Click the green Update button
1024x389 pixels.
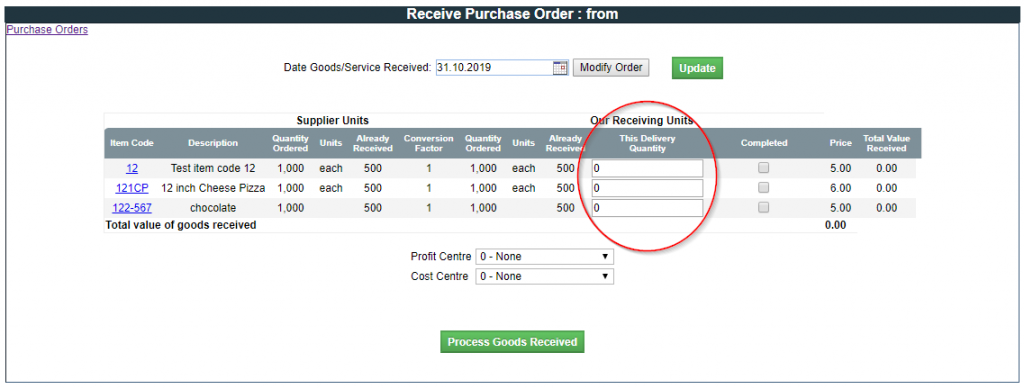pos(697,68)
